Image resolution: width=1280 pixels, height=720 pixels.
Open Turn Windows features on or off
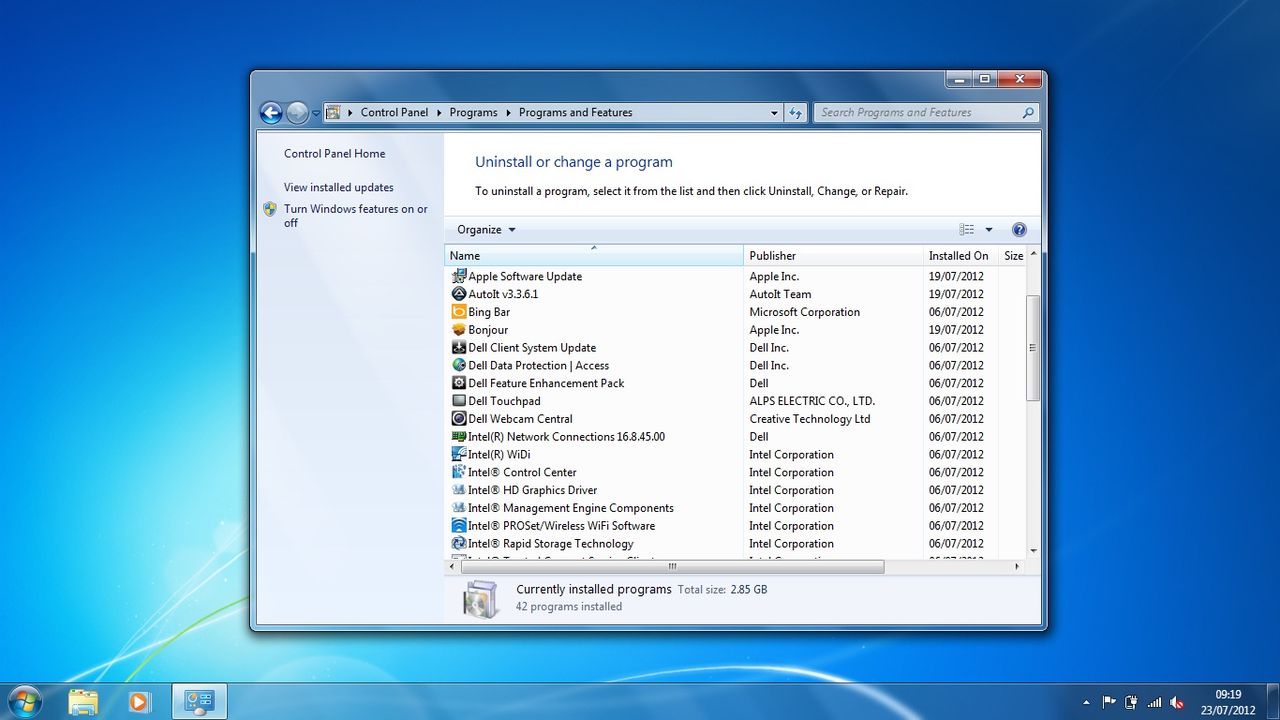[355, 216]
